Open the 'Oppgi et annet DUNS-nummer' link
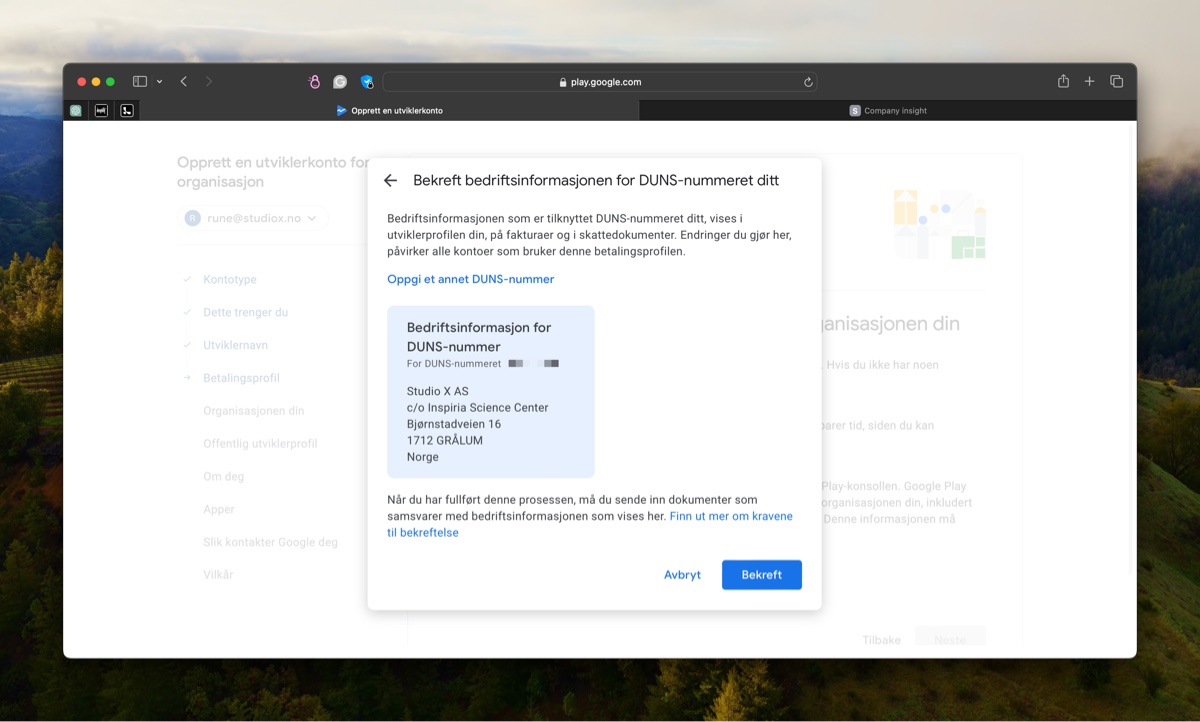 point(471,279)
